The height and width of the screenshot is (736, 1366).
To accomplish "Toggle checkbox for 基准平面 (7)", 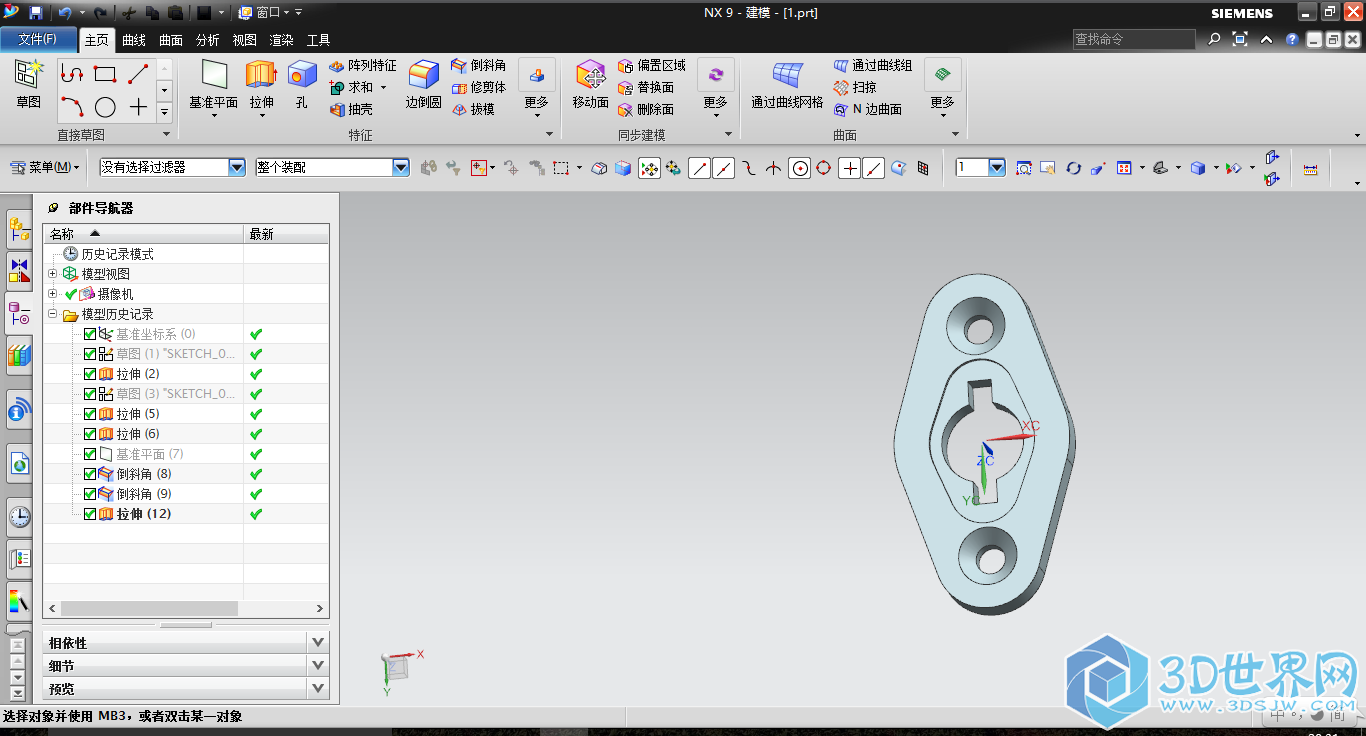I will point(90,454).
